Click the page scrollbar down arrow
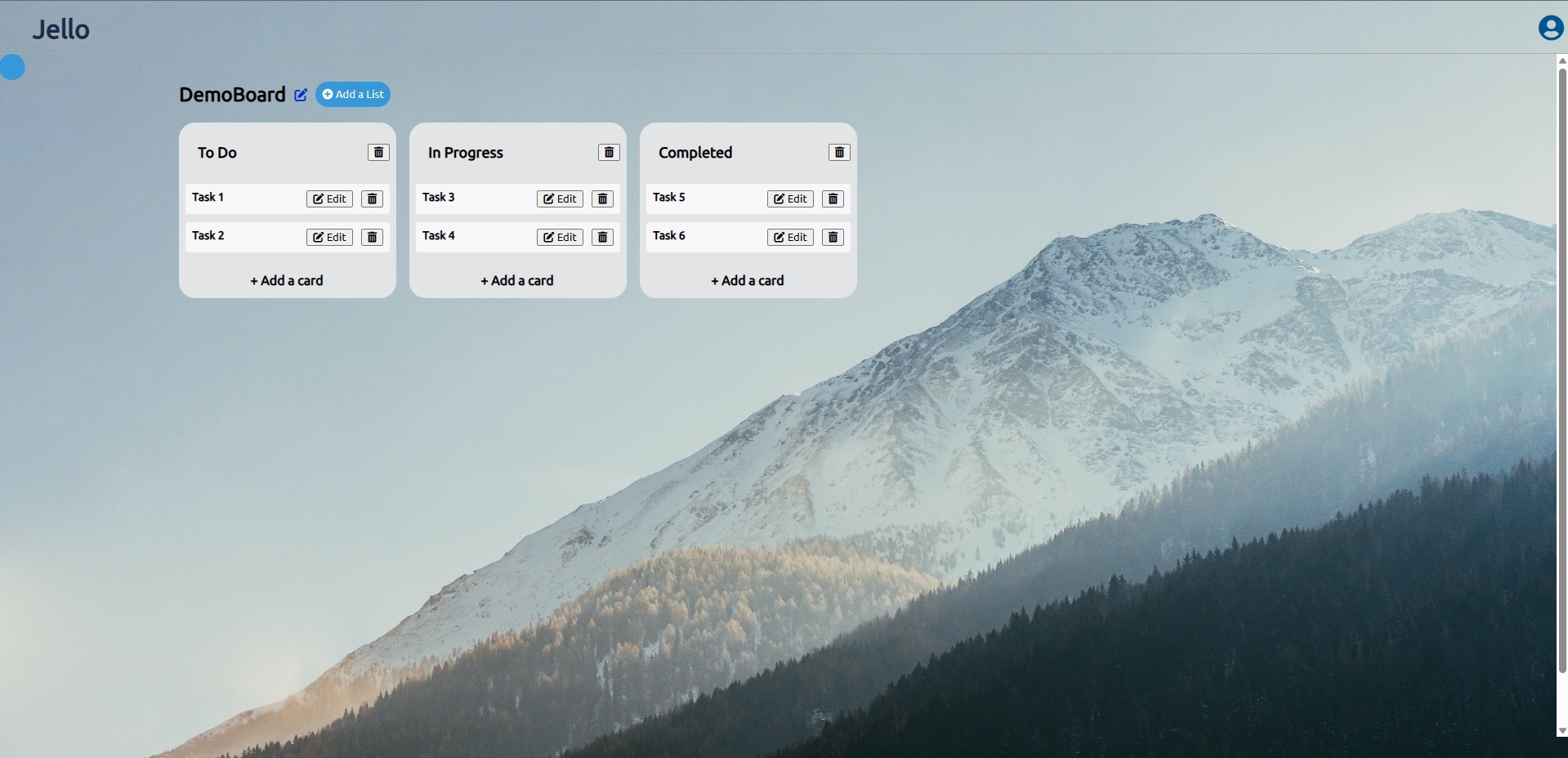1568x758 pixels. [x=1561, y=731]
